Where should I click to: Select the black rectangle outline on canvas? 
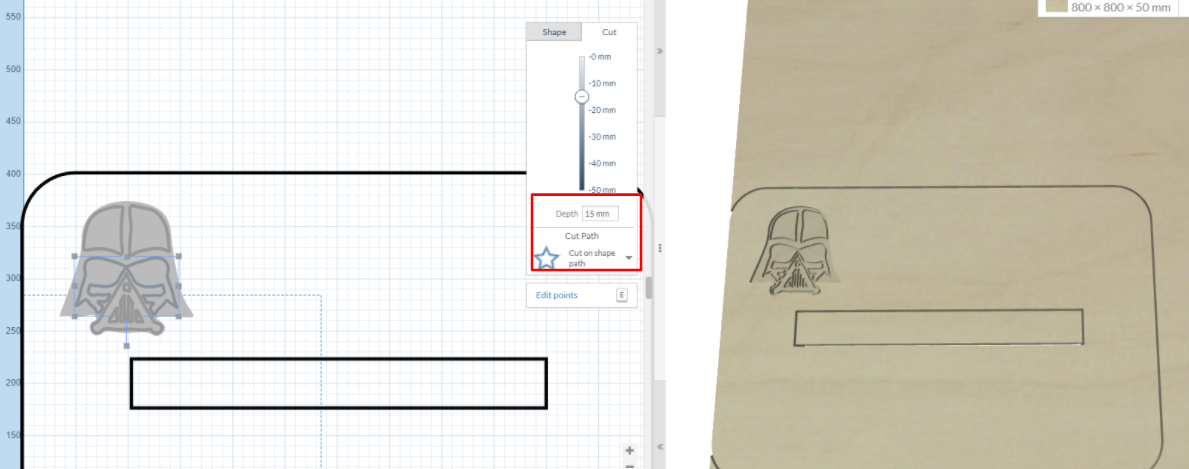[x=339, y=383]
